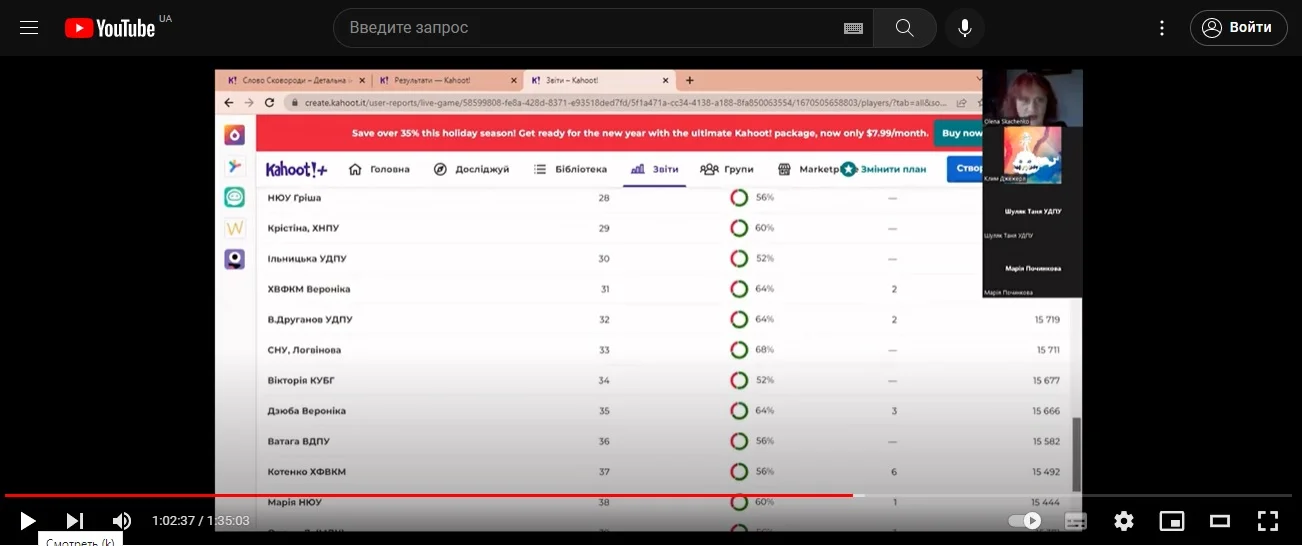Click the Войти sign-in button
The height and width of the screenshot is (546, 1302).
(x=1238, y=28)
